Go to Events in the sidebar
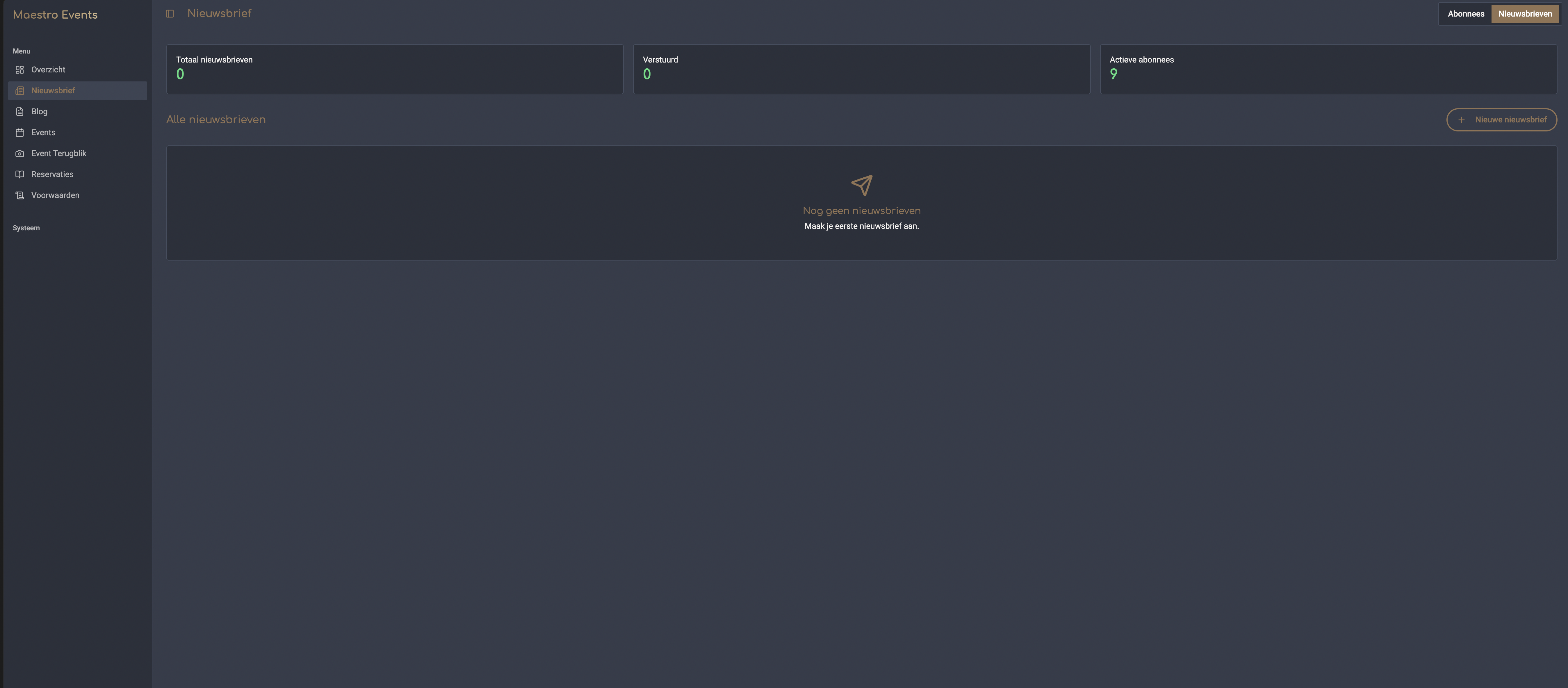This screenshot has height=688, width=1568. [x=78, y=133]
